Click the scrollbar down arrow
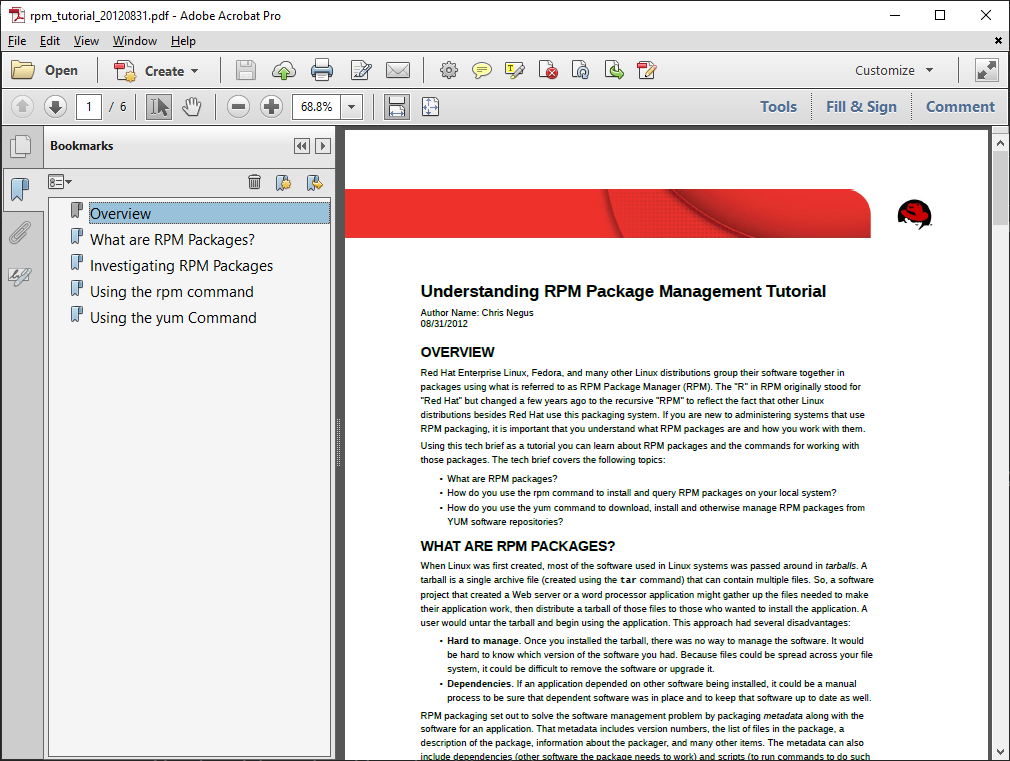This screenshot has height=761, width=1010. [x=1000, y=751]
